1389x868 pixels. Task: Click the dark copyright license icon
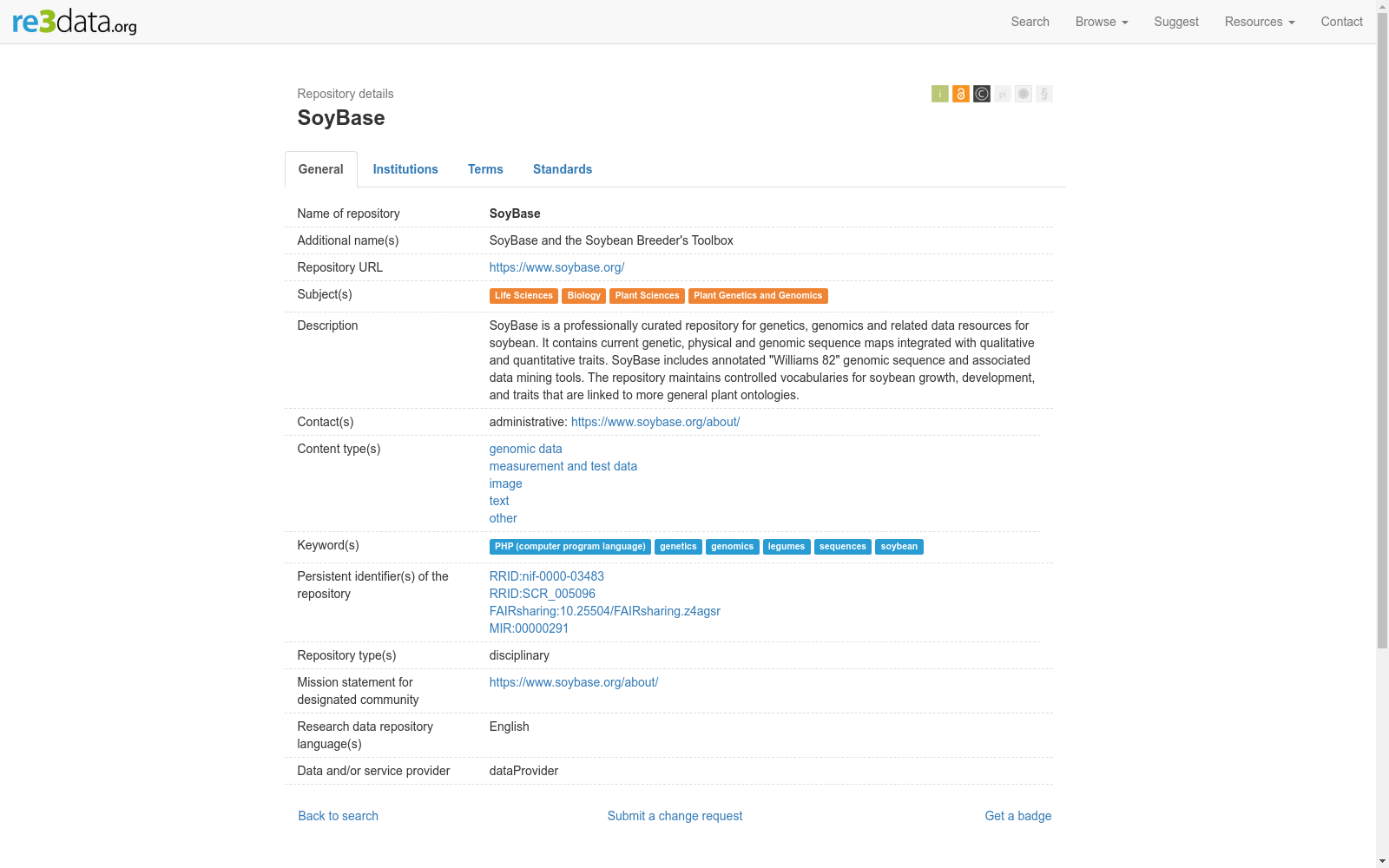(x=981, y=94)
